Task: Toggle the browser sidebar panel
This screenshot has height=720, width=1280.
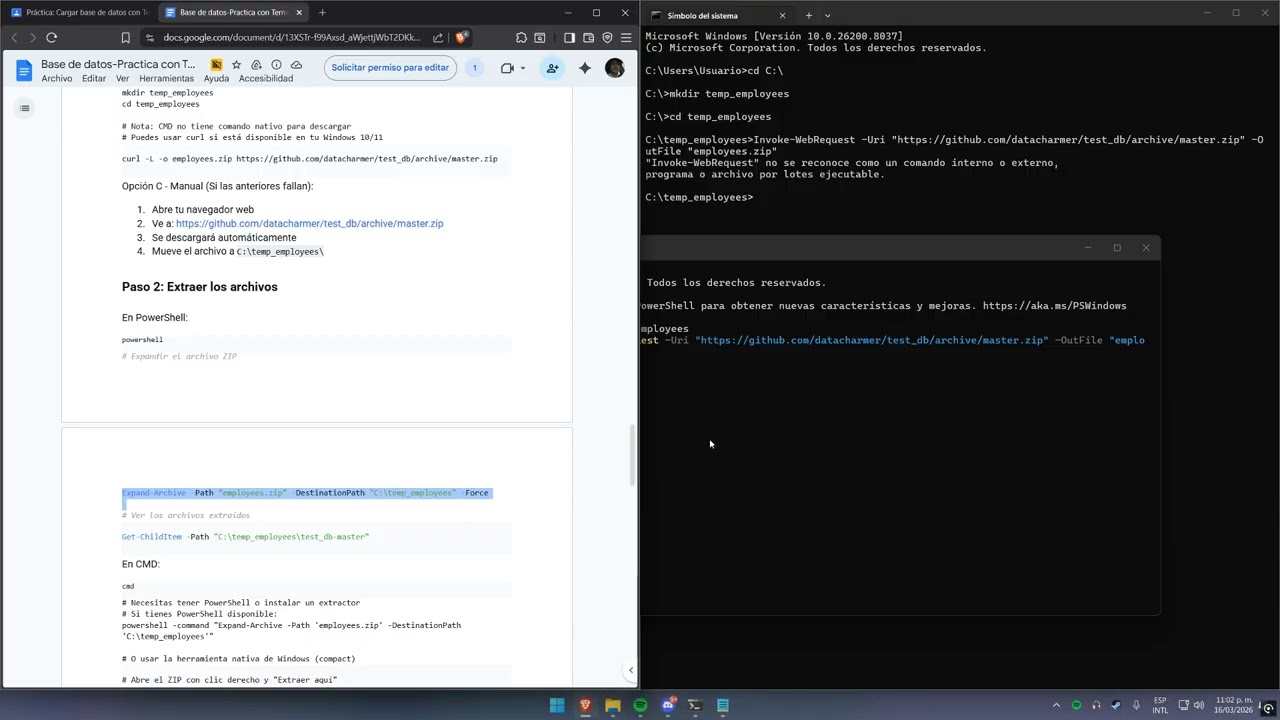Action: tap(569, 38)
